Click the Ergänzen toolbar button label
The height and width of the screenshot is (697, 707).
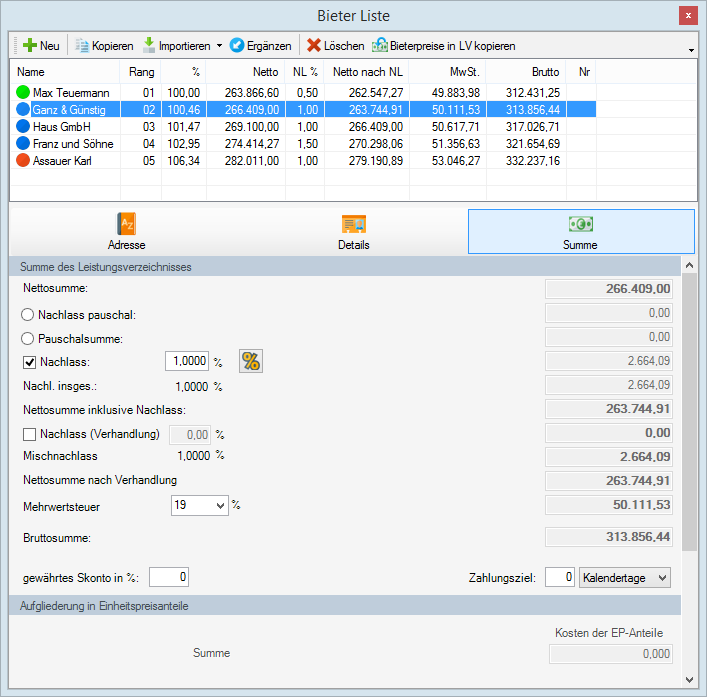[269, 46]
